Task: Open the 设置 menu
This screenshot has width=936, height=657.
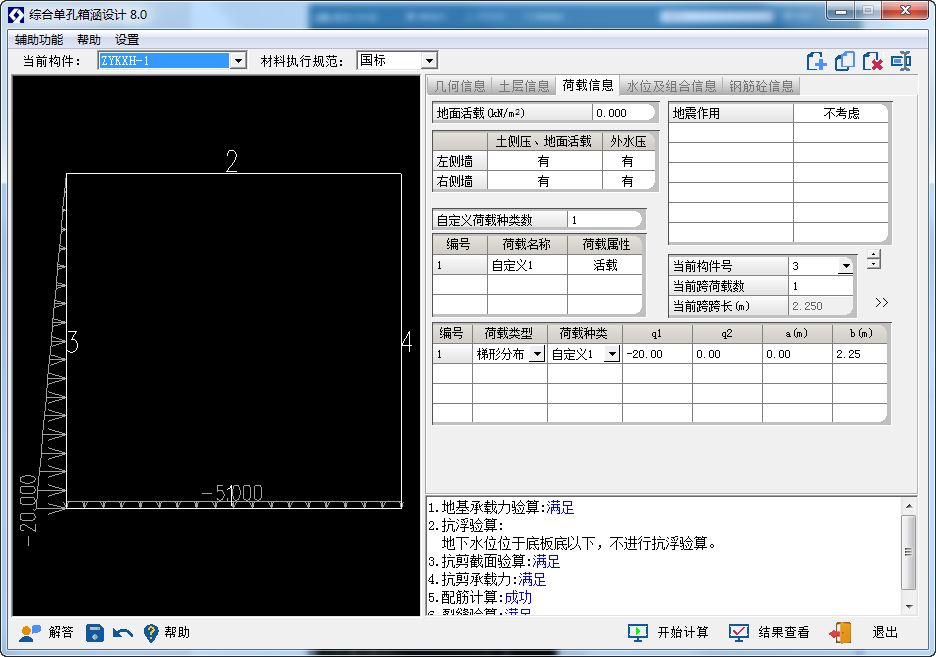Action: tap(127, 40)
